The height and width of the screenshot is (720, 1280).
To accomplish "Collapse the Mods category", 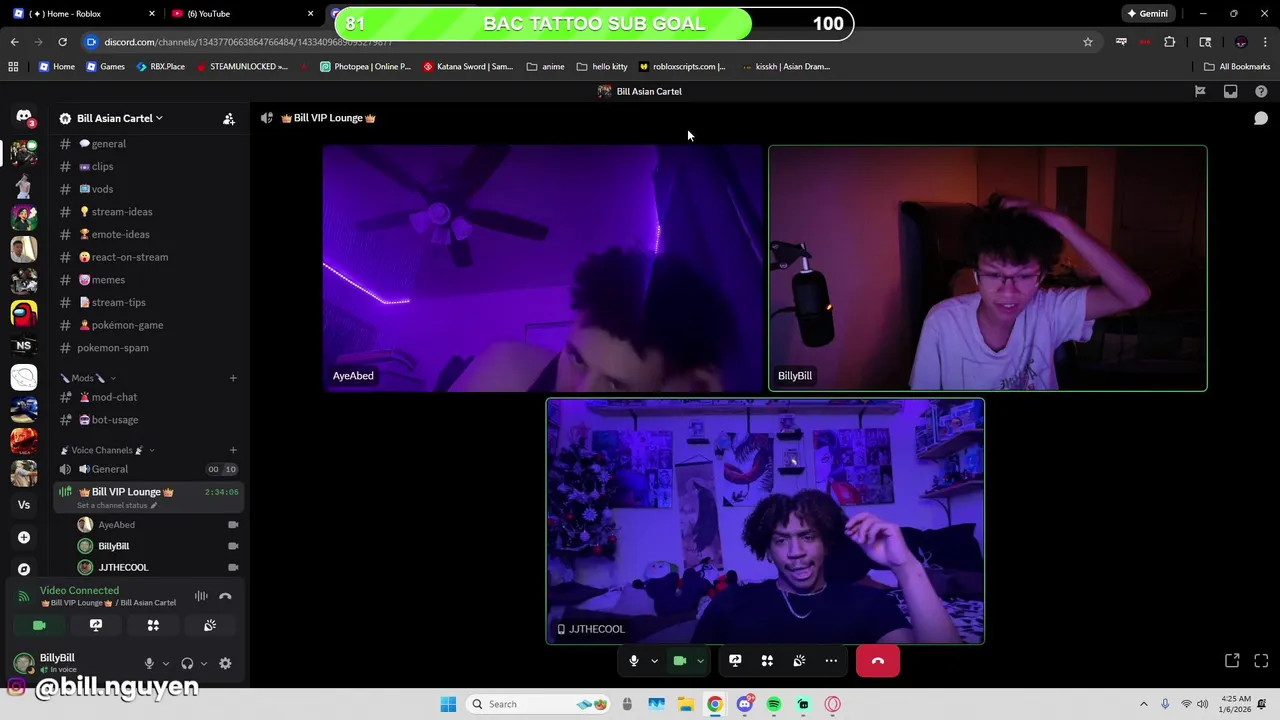I will click(88, 378).
